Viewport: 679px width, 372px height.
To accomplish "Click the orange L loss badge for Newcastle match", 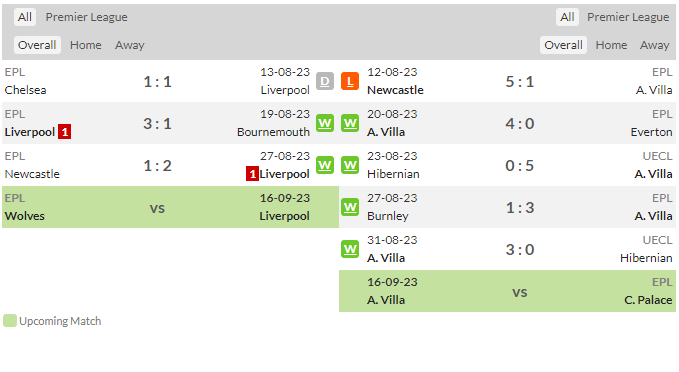I will point(350,81).
